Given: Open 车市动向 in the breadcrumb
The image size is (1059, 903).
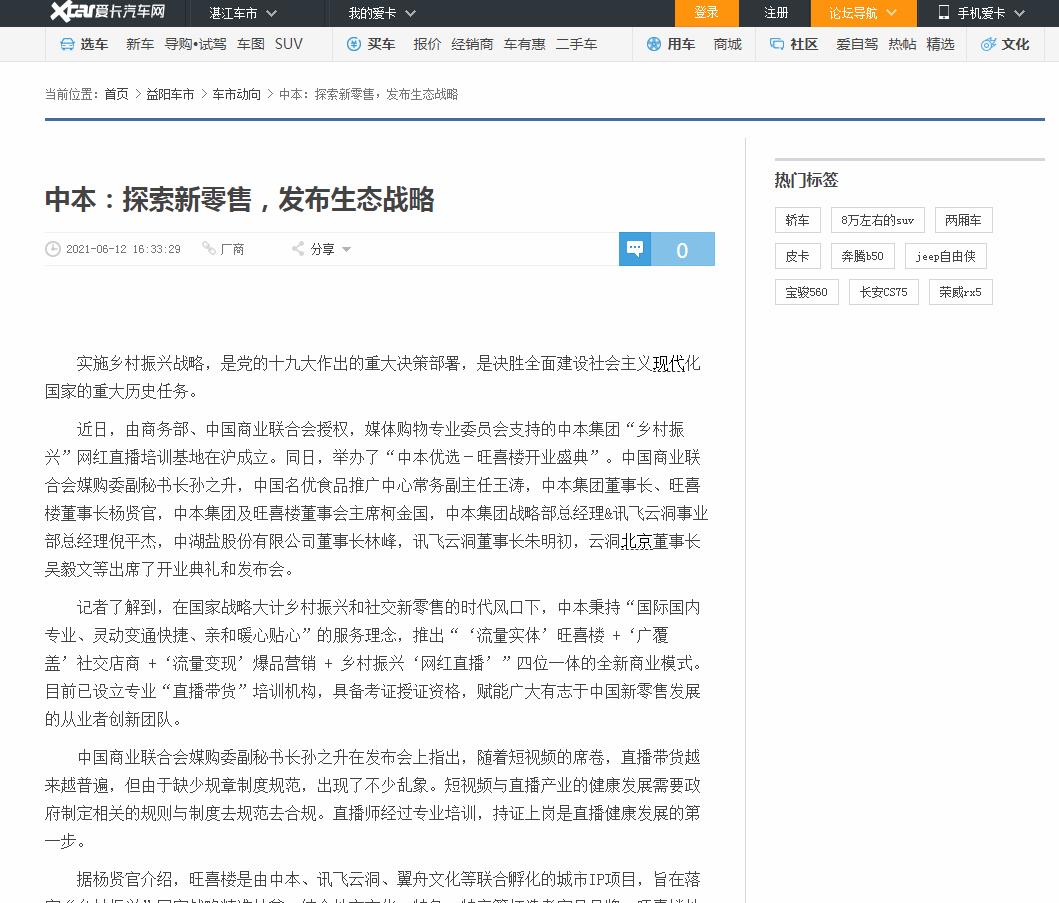Looking at the screenshot, I should [x=236, y=95].
